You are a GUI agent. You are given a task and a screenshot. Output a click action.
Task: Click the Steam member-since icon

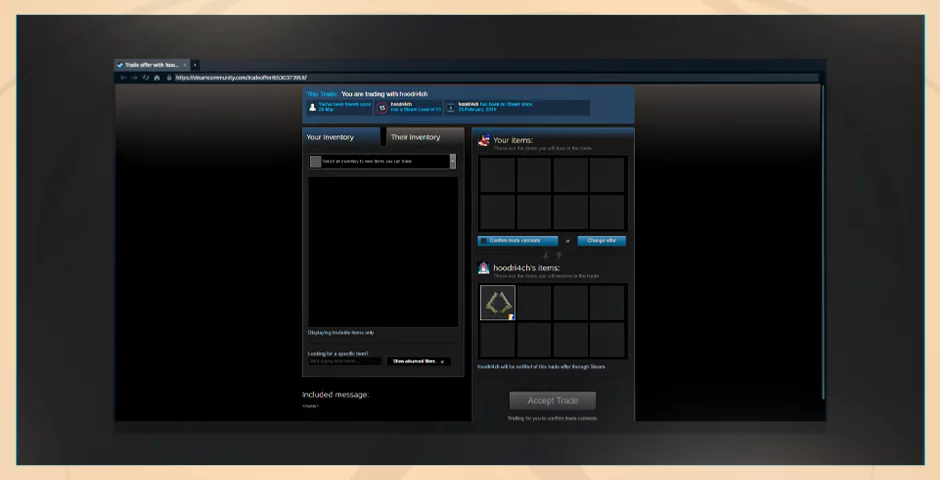450,108
